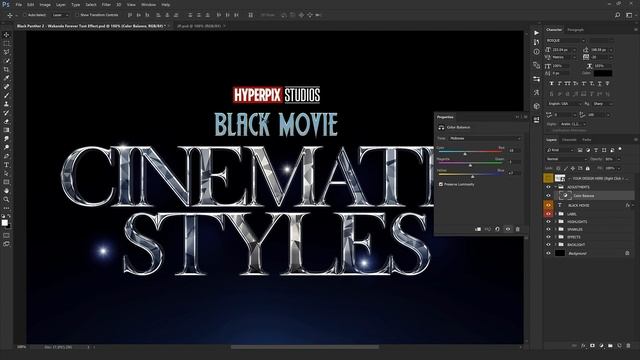The height and width of the screenshot is (360, 640).
Task: Toggle adjustment visibility eye in Properties
Action: click(508, 229)
